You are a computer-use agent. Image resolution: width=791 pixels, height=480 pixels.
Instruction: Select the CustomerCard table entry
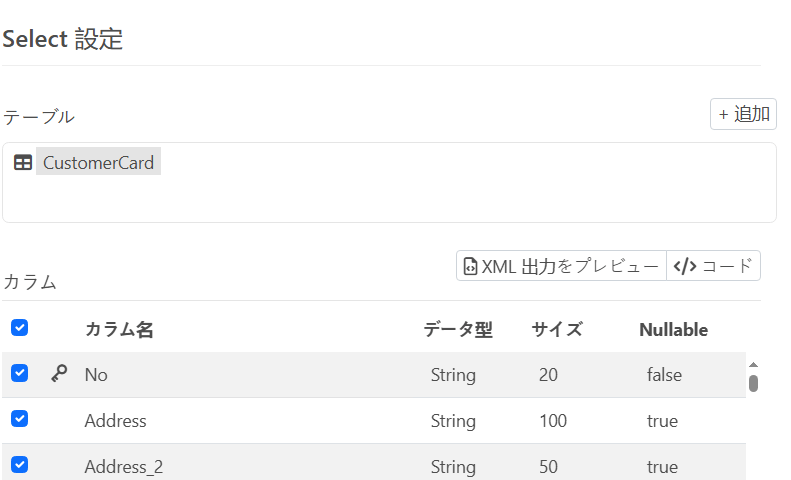point(98,162)
